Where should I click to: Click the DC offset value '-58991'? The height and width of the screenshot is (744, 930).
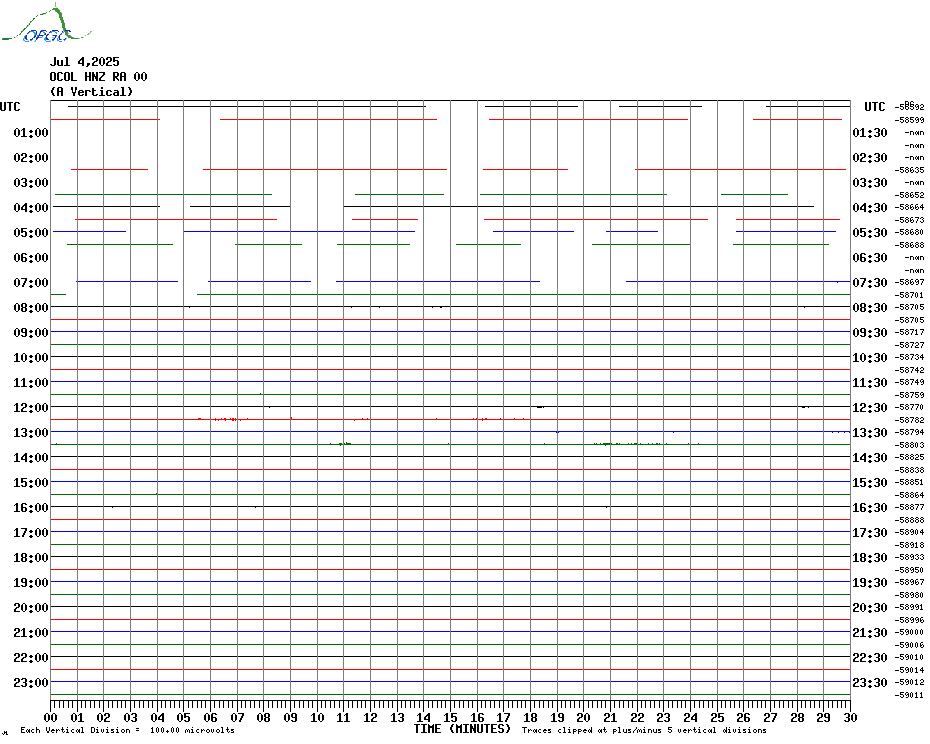(910, 607)
